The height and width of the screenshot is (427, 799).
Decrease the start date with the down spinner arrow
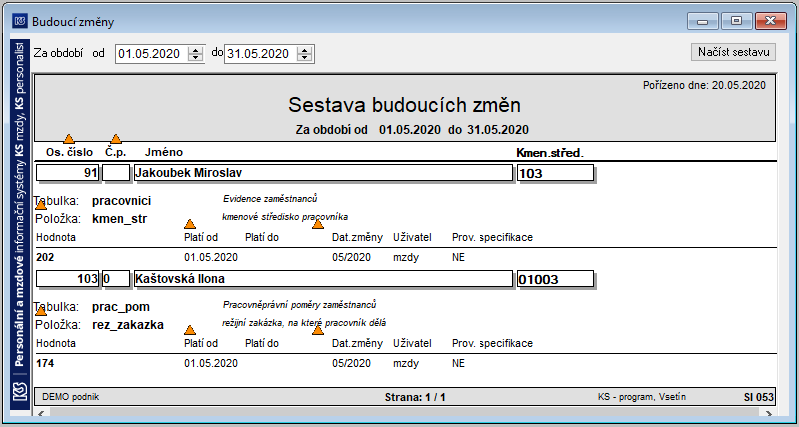click(x=195, y=58)
